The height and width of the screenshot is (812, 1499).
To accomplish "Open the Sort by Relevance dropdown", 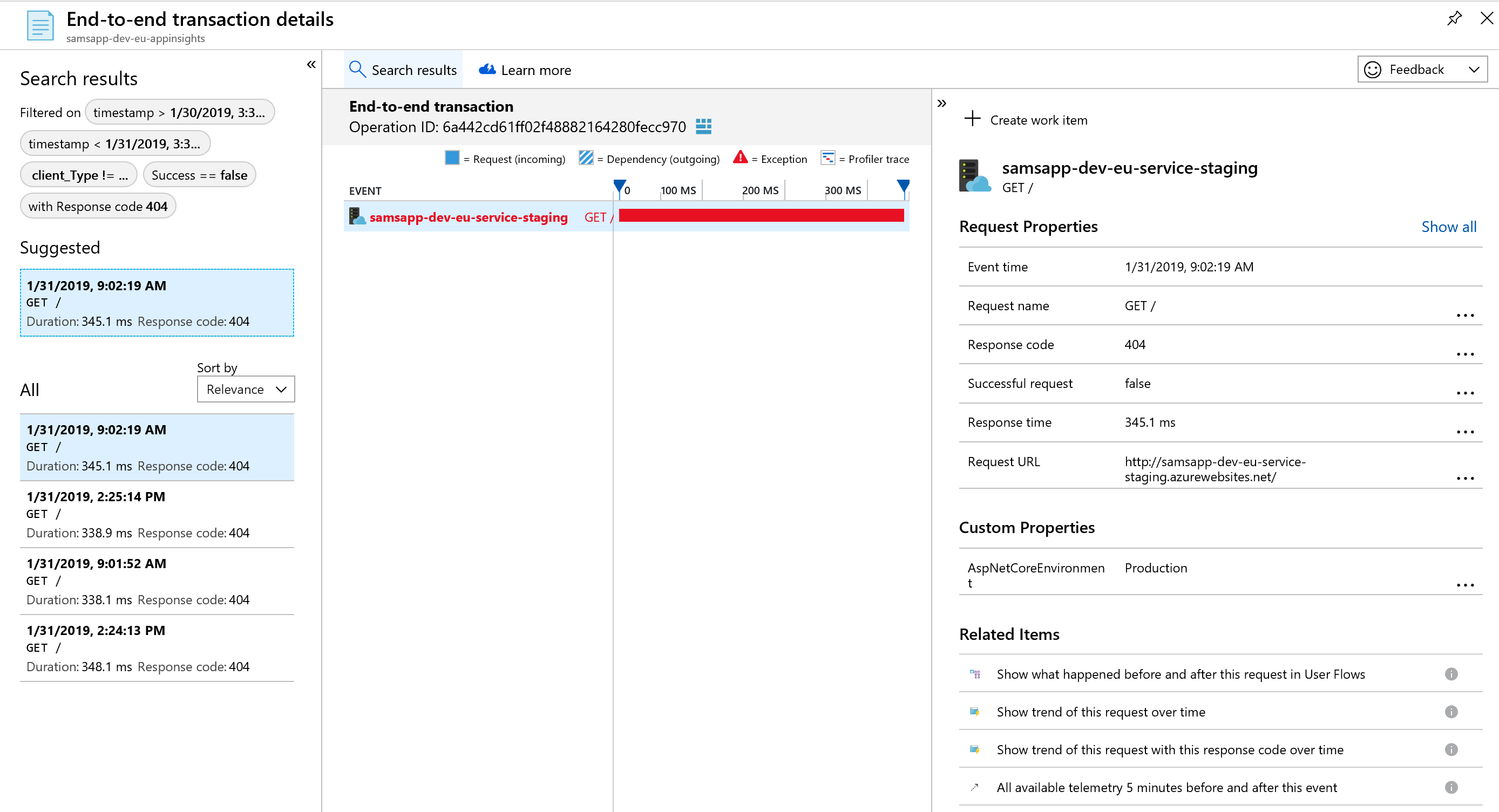I will (246, 389).
